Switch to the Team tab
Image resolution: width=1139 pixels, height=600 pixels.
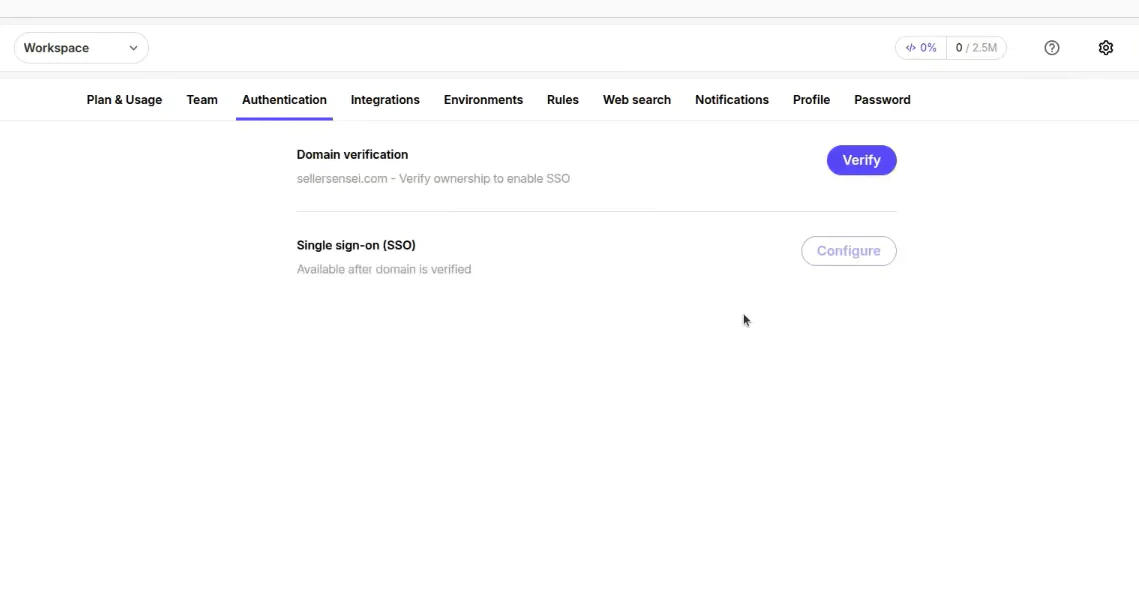coord(202,100)
